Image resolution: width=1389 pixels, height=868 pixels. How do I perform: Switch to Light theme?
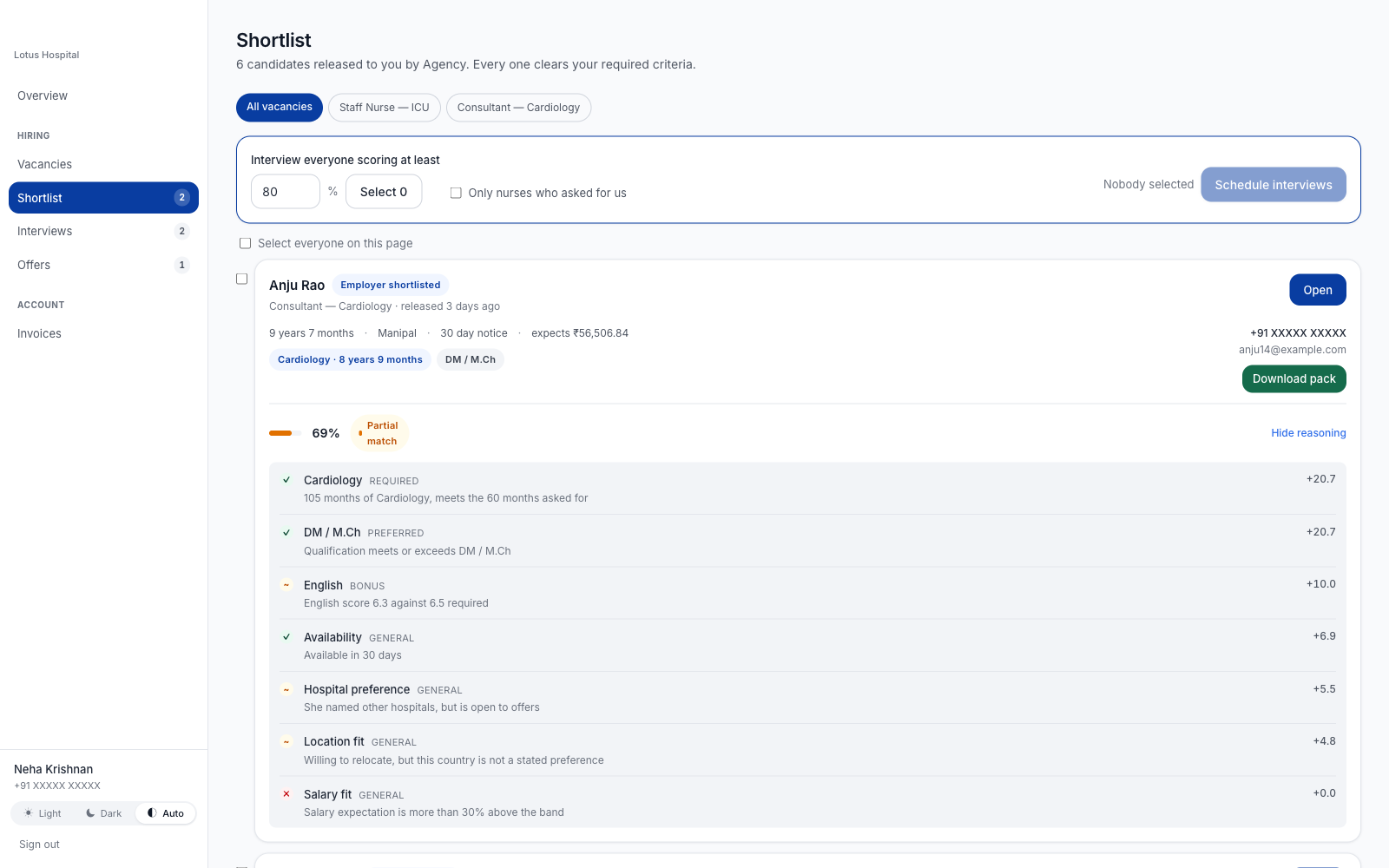point(43,813)
